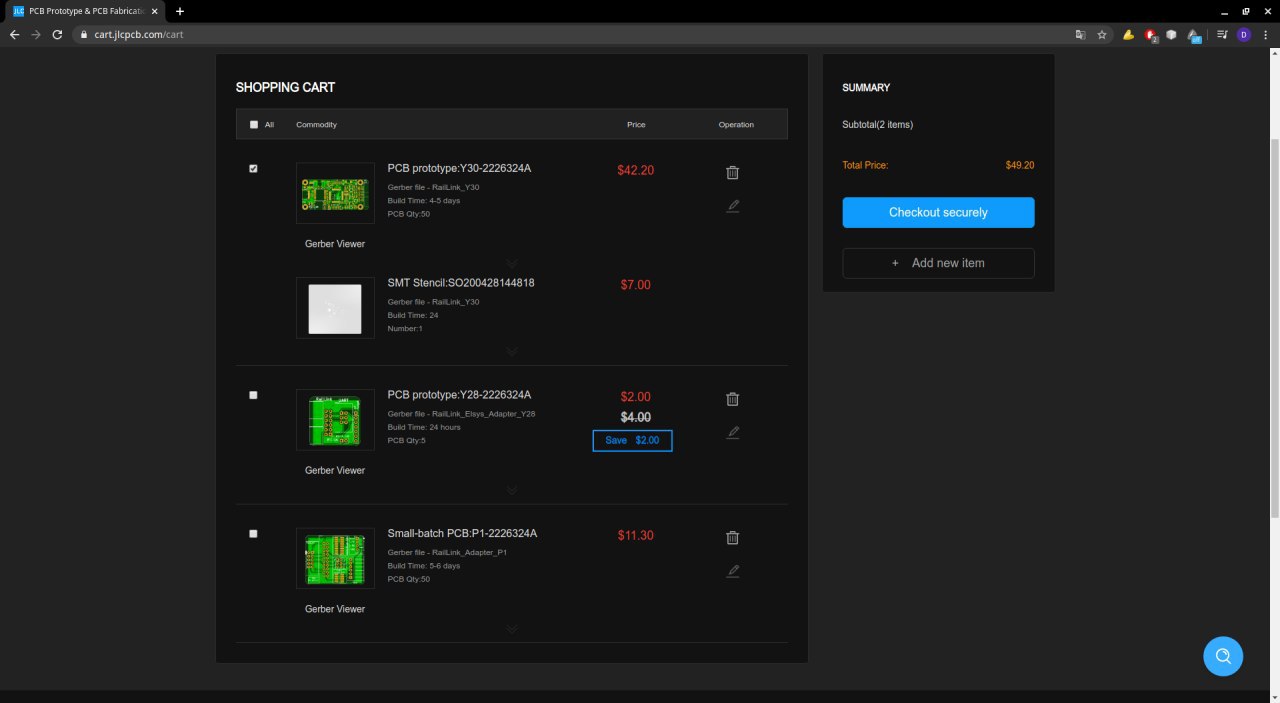Click the Add new item button
The image size is (1280, 703).
coord(938,263)
